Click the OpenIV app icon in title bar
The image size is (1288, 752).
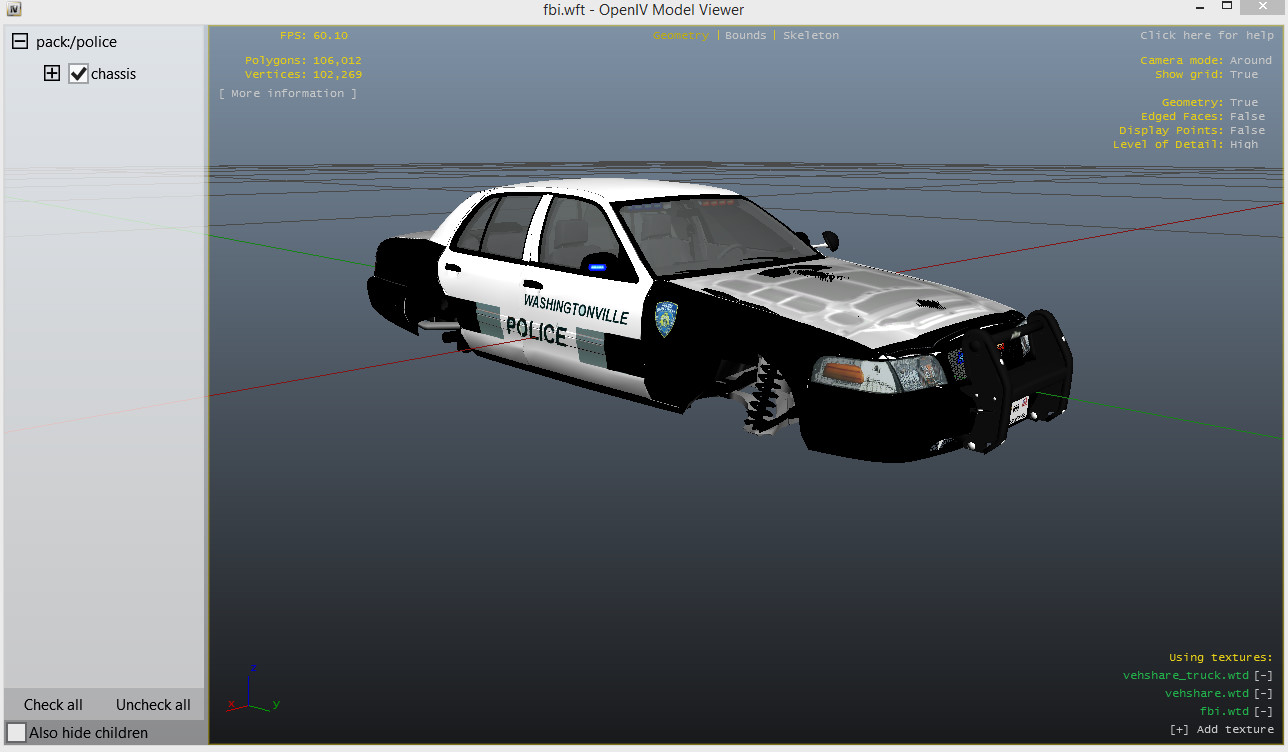[13, 10]
